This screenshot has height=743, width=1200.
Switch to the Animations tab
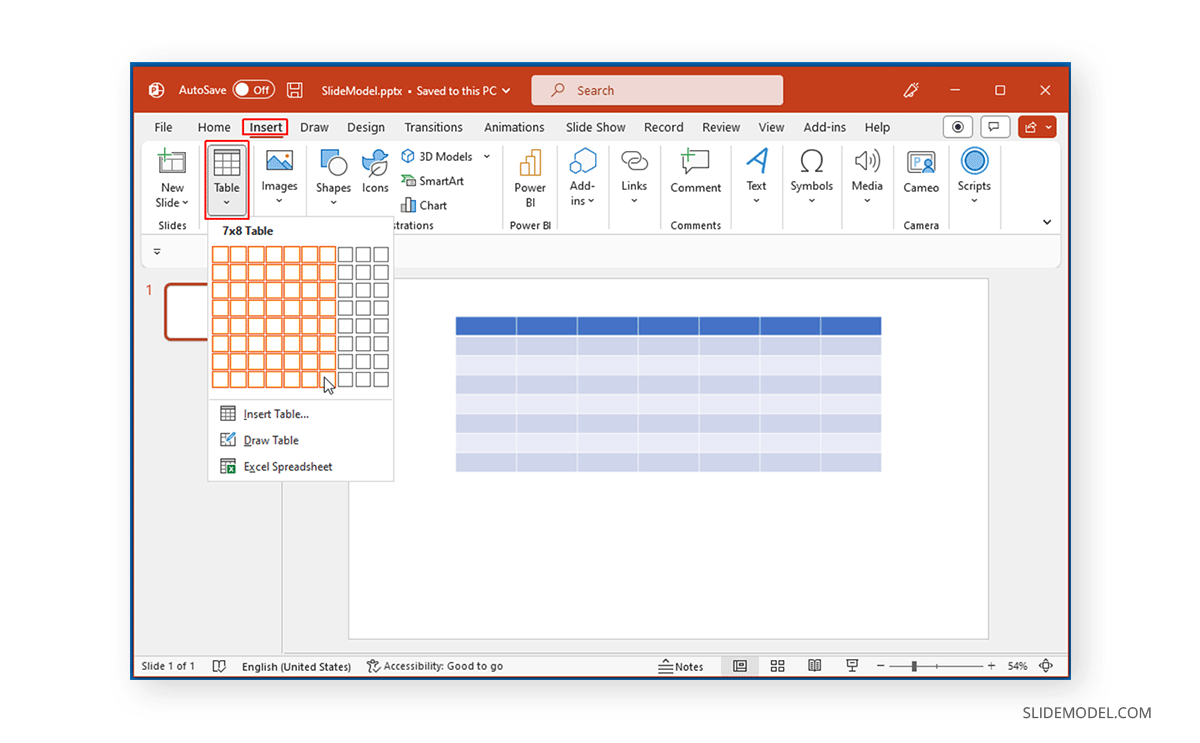(x=514, y=127)
